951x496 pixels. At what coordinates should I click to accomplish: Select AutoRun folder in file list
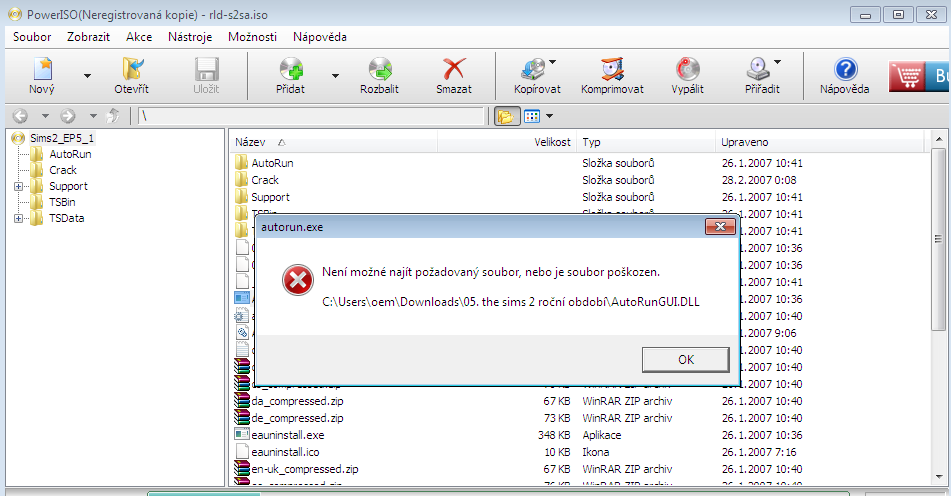[x=272, y=163]
